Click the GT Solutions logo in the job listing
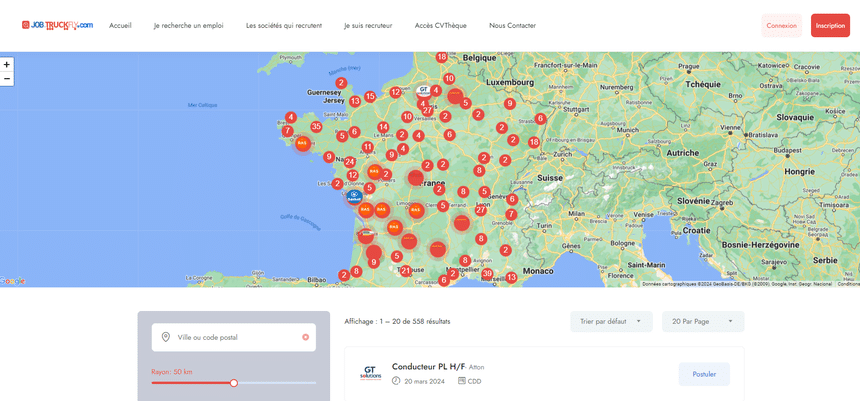This screenshot has height=401, width=860. (371, 374)
